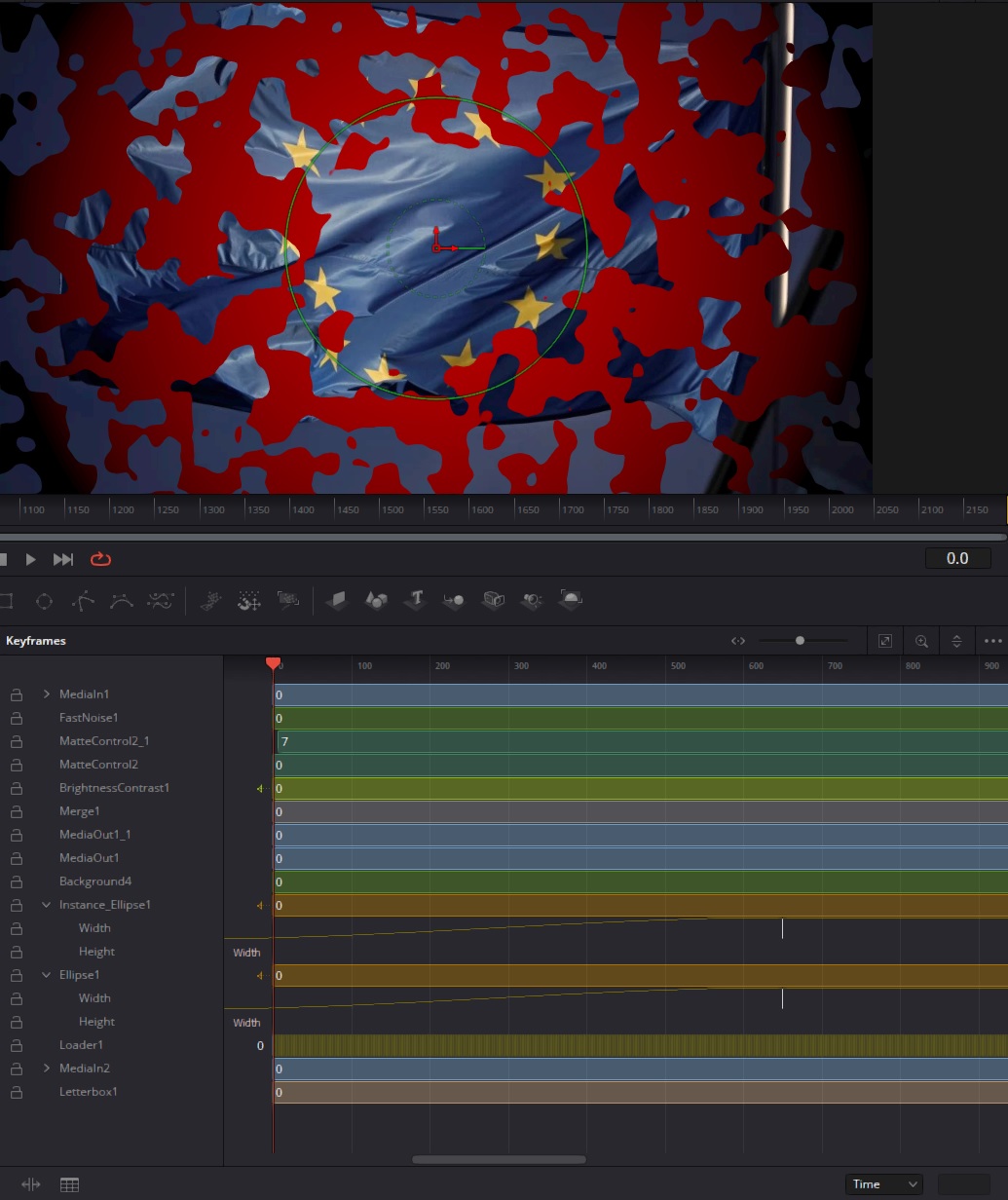Image resolution: width=1008 pixels, height=1200 pixels.
Task: Click the wavy spline tool beside BSpline
Action: [x=161, y=601]
